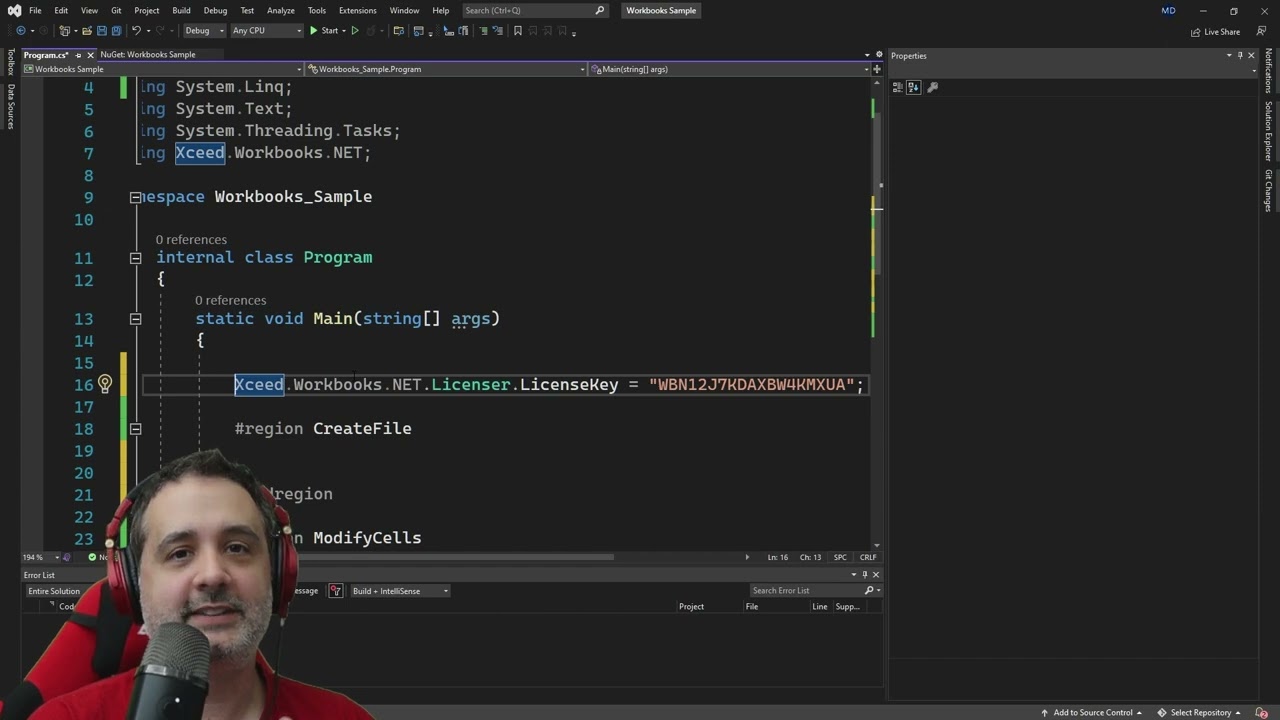
Task: Open the 194 % zoom level dropdown
Action: [40, 557]
